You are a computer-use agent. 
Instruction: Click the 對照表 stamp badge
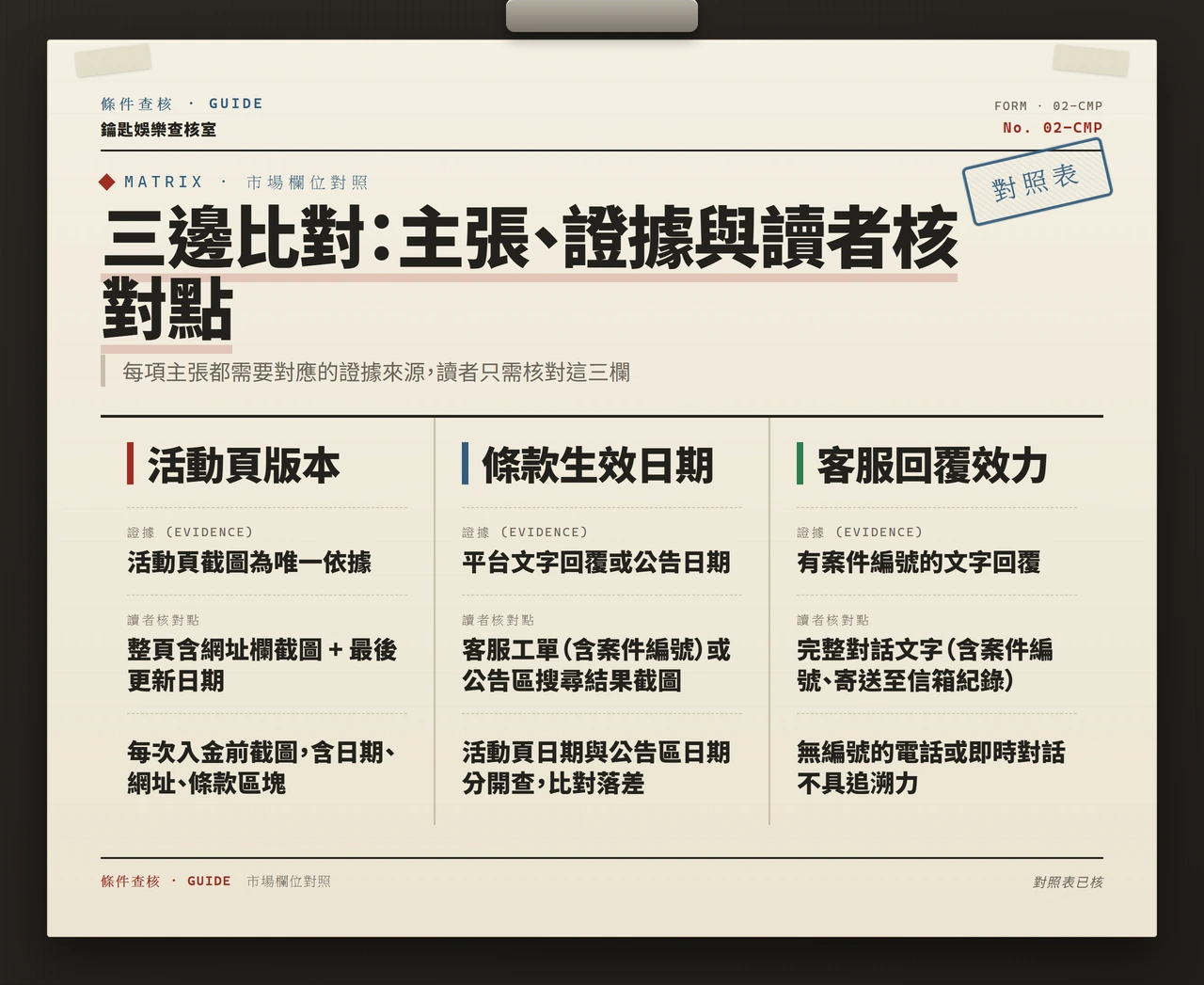point(1037,182)
